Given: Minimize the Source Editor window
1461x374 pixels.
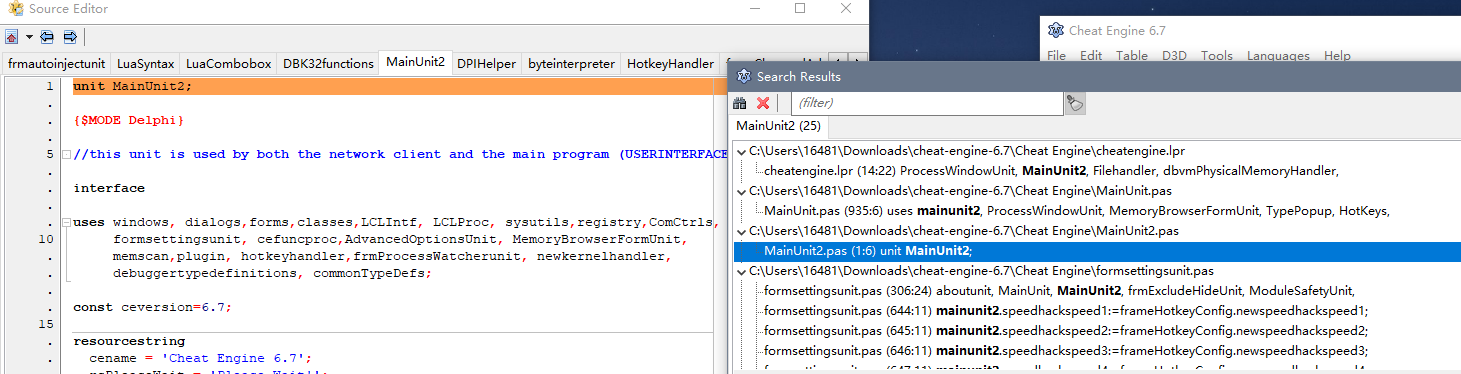Looking at the screenshot, I should (x=754, y=8).
